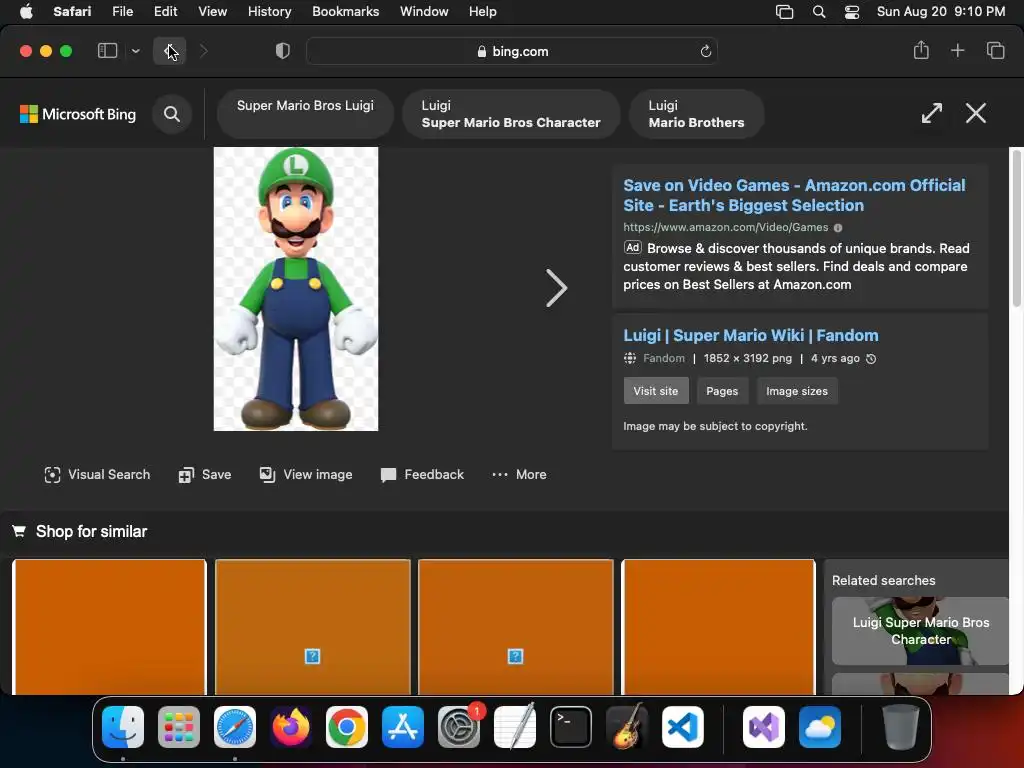This screenshot has width=1024, height=768.
Task: Start Visual Search on the image
Action: 97,475
